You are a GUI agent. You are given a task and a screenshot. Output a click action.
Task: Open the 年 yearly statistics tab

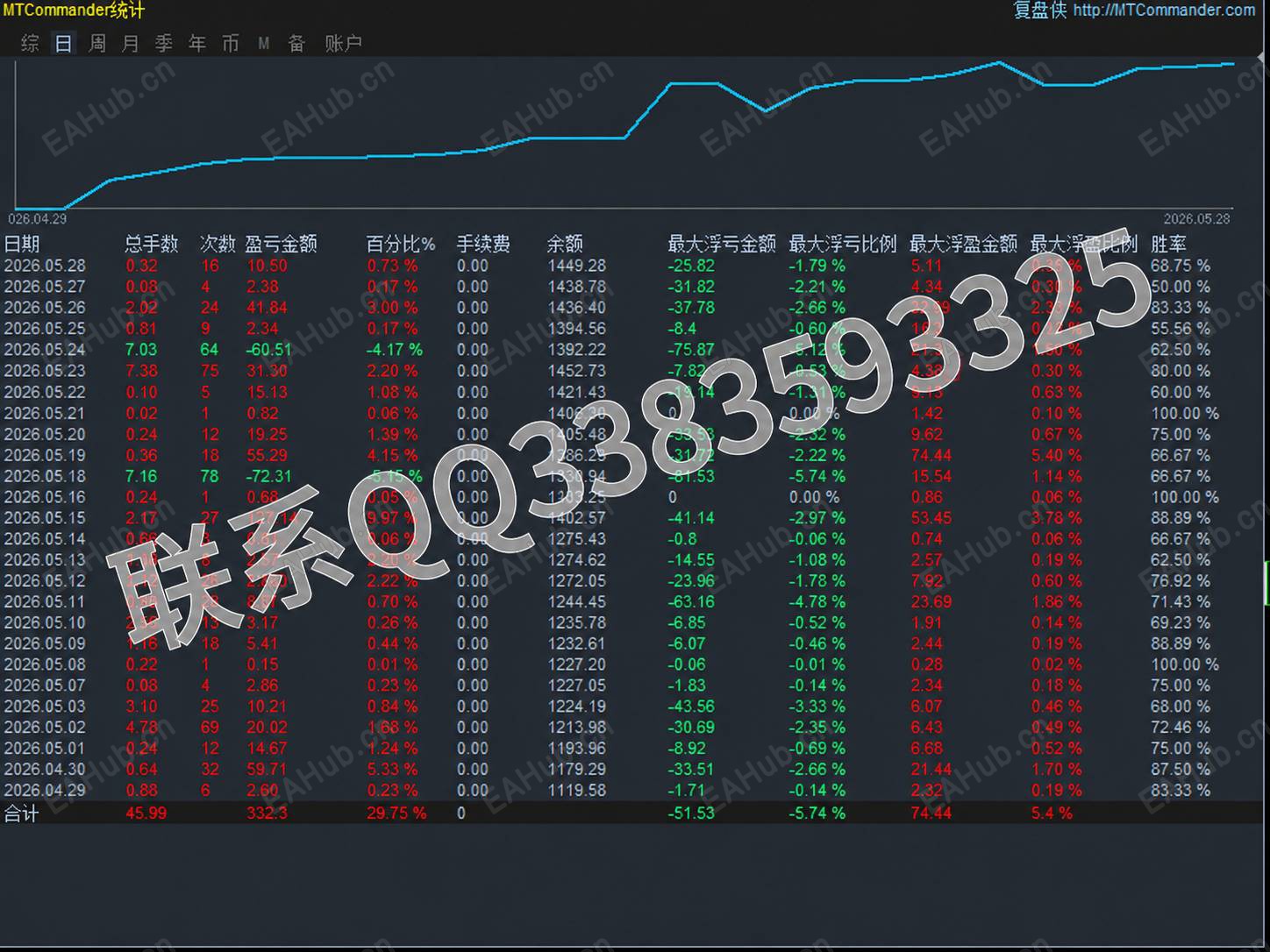tap(197, 43)
